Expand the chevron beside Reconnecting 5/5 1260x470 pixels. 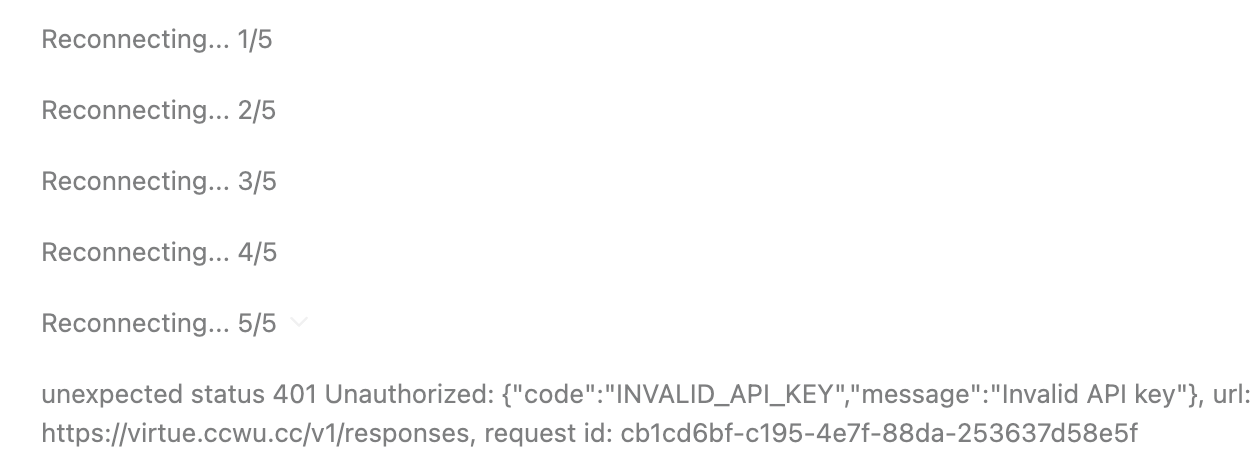pyautogui.click(x=298, y=323)
